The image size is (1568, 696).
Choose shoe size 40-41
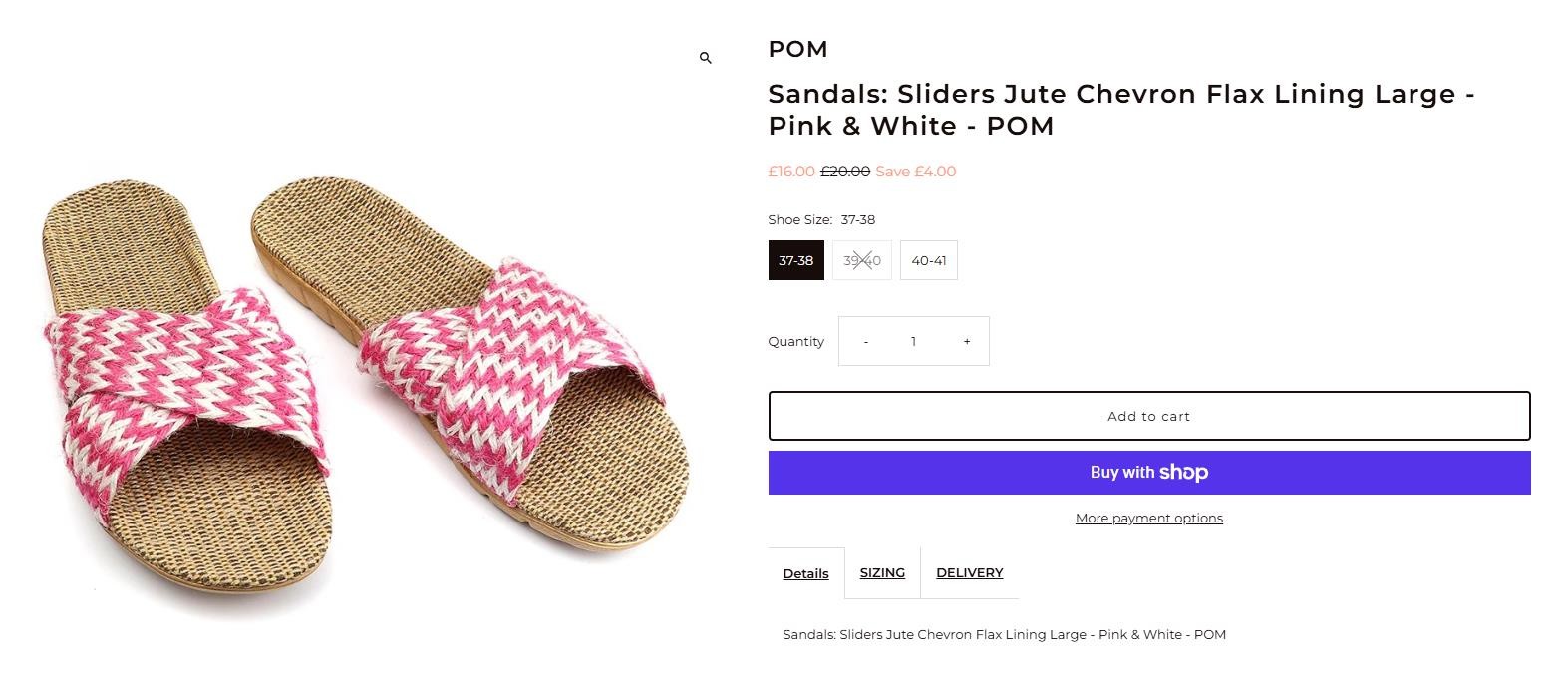point(928,260)
